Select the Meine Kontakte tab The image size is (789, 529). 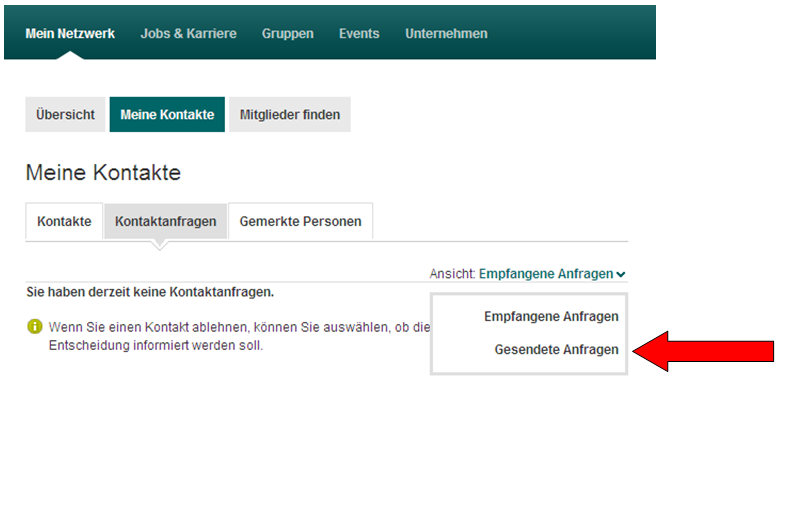(x=167, y=115)
